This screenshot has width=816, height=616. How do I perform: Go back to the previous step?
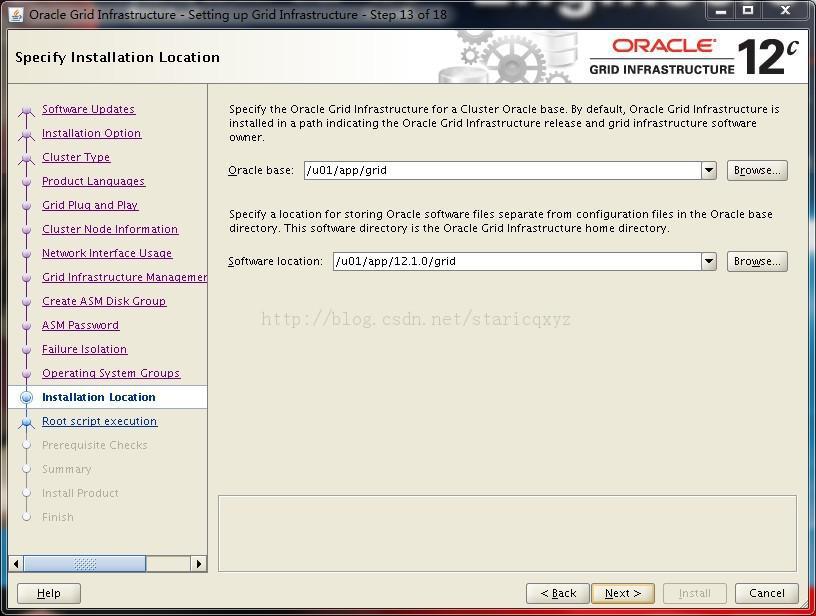point(558,594)
